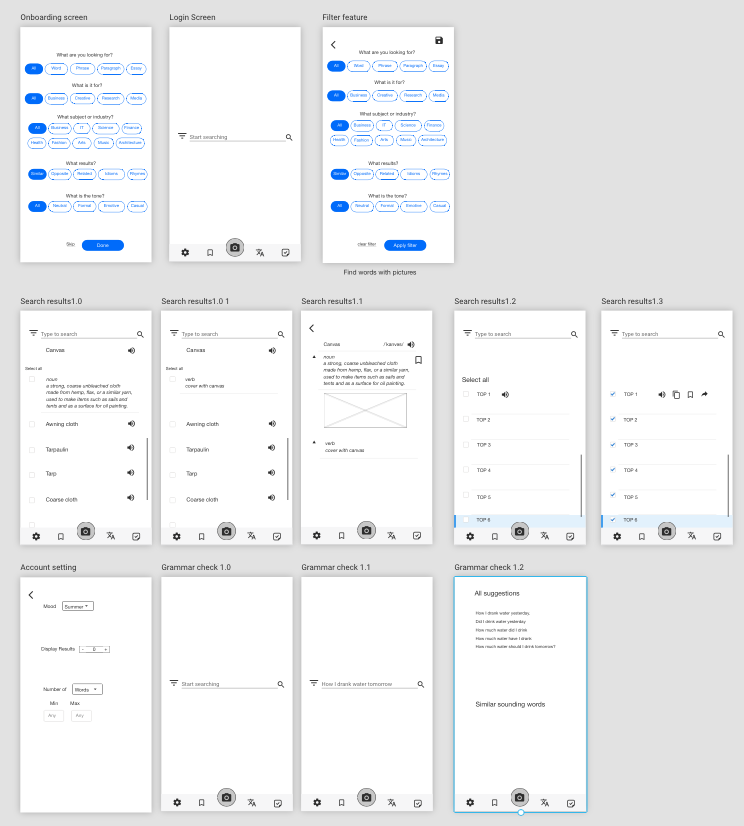
Task: Select the Rhymes chip on Filter feature screen
Action: pos(439,173)
